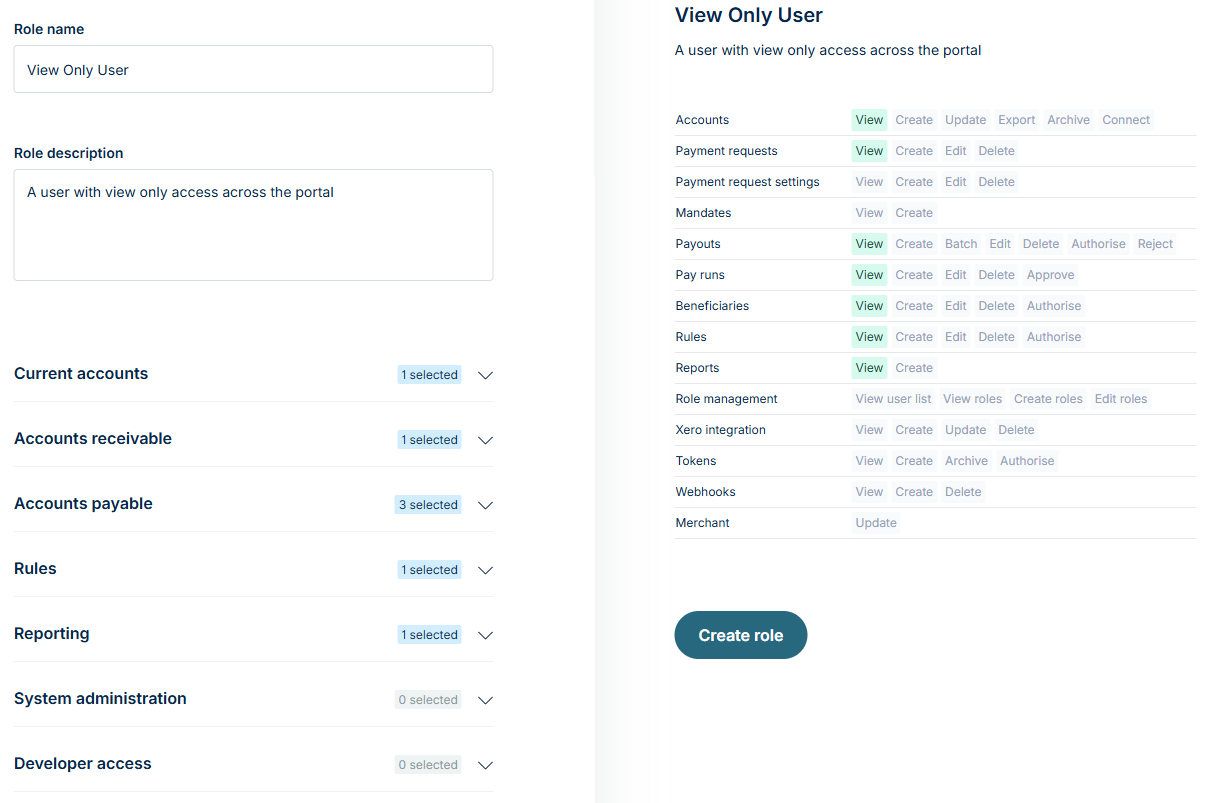Image resolution: width=1220 pixels, height=803 pixels.
Task: Click into the Role name field
Action: pyautogui.click(x=253, y=69)
